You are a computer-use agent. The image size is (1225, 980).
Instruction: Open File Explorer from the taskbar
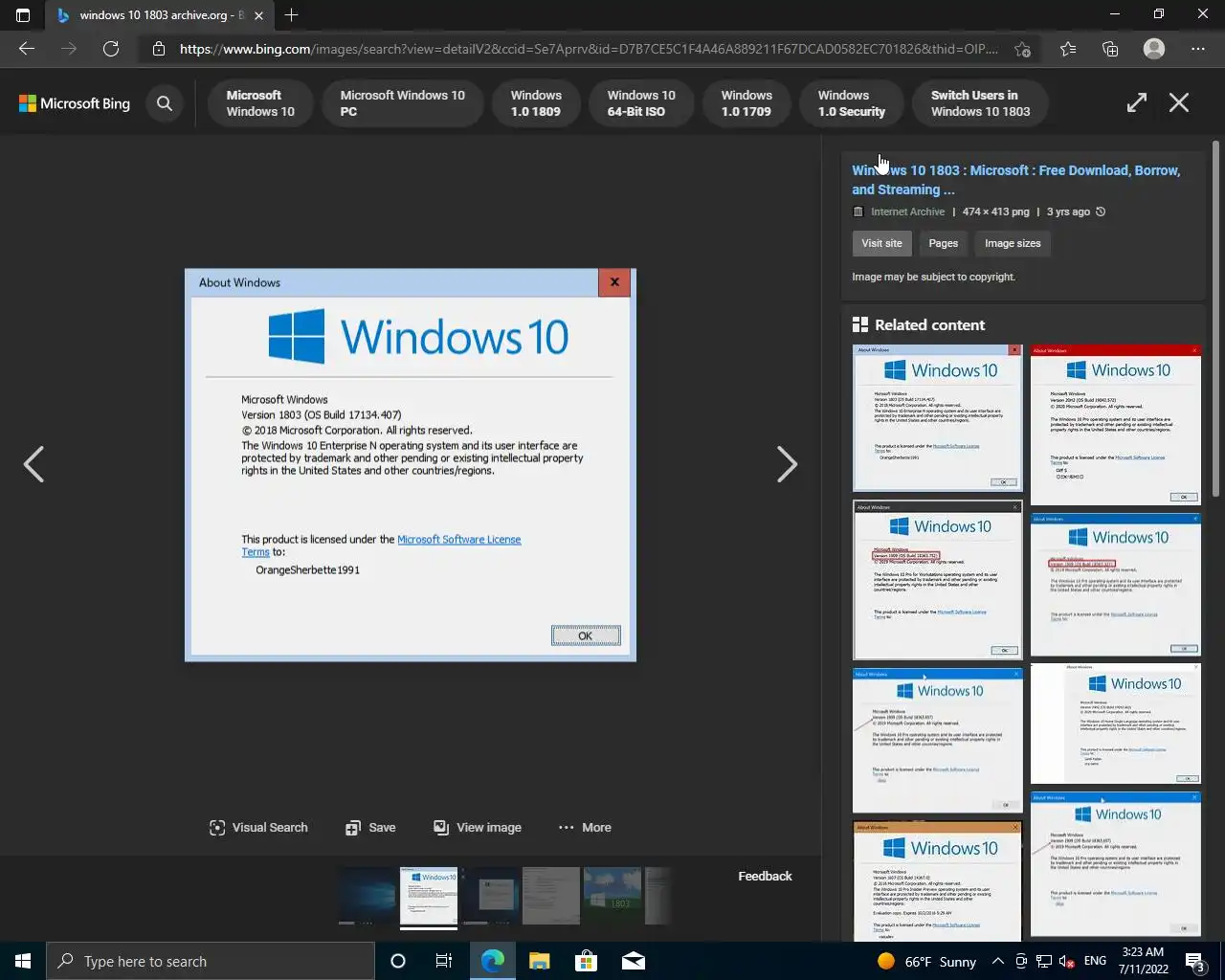540,961
